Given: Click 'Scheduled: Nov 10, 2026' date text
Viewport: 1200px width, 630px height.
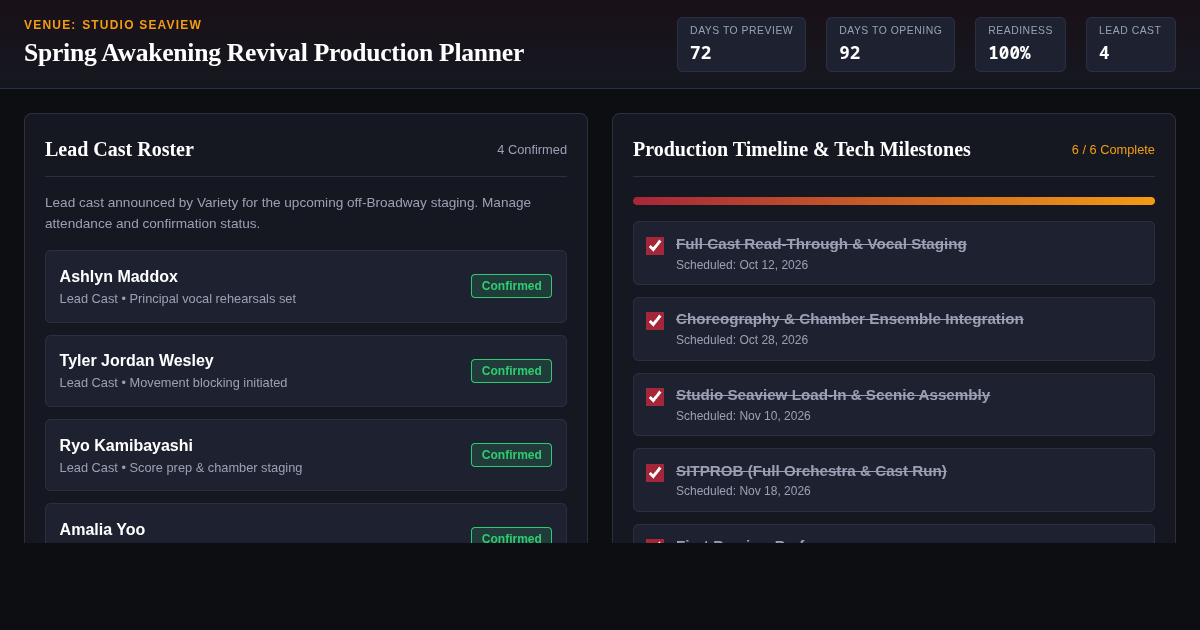Looking at the screenshot, I should tap(743, 416).
